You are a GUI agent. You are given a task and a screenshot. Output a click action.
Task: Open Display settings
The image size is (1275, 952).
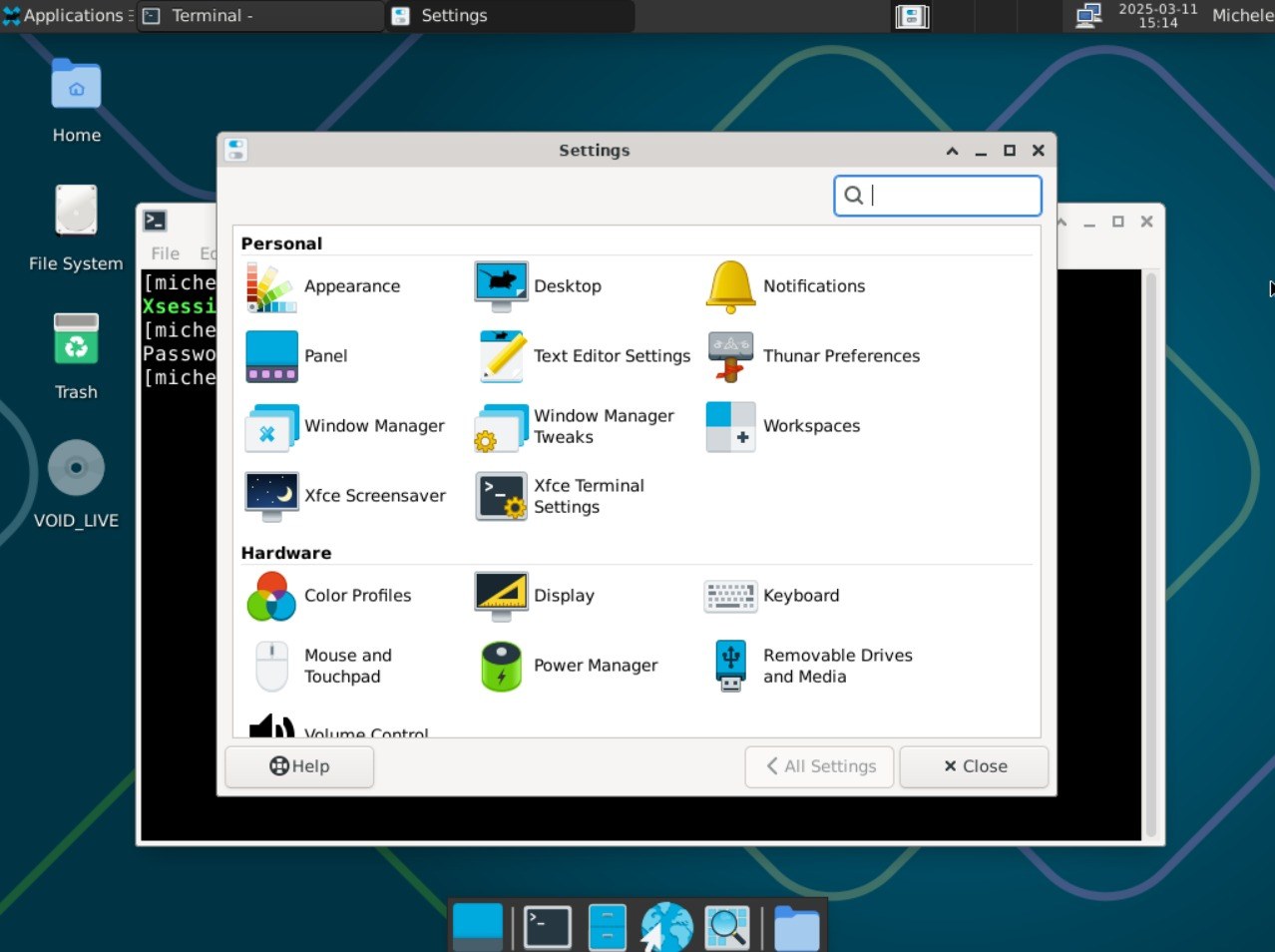pos(535,596)
